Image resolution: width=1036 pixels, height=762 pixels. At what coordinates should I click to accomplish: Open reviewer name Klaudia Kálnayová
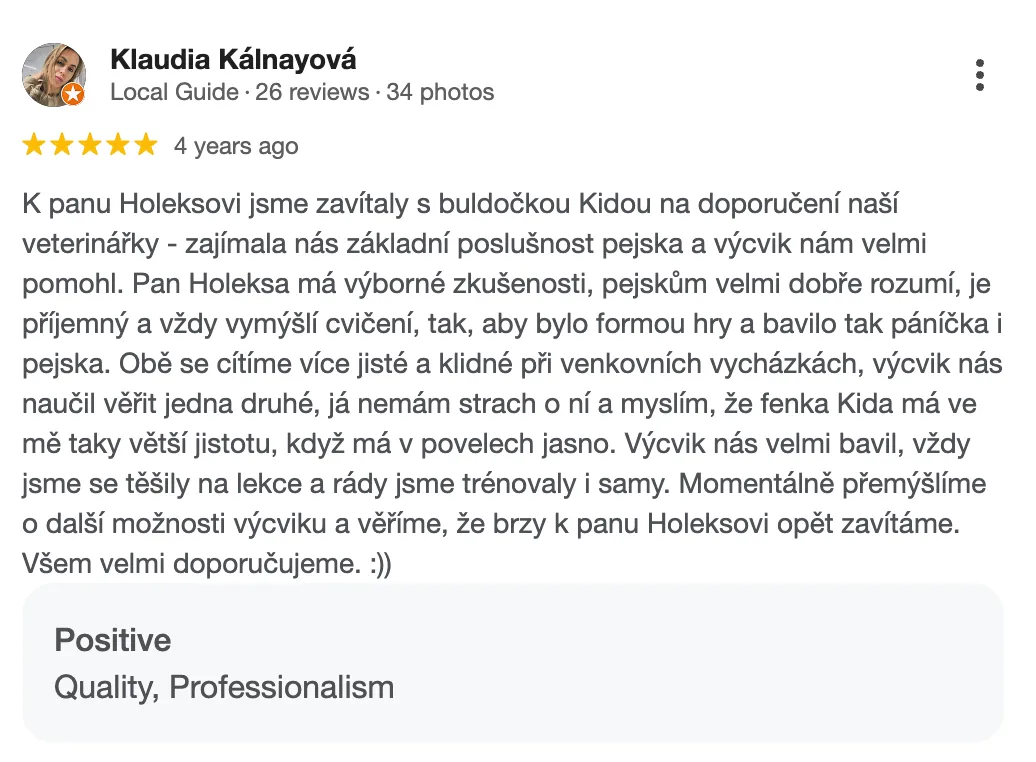tap(233, 59)
